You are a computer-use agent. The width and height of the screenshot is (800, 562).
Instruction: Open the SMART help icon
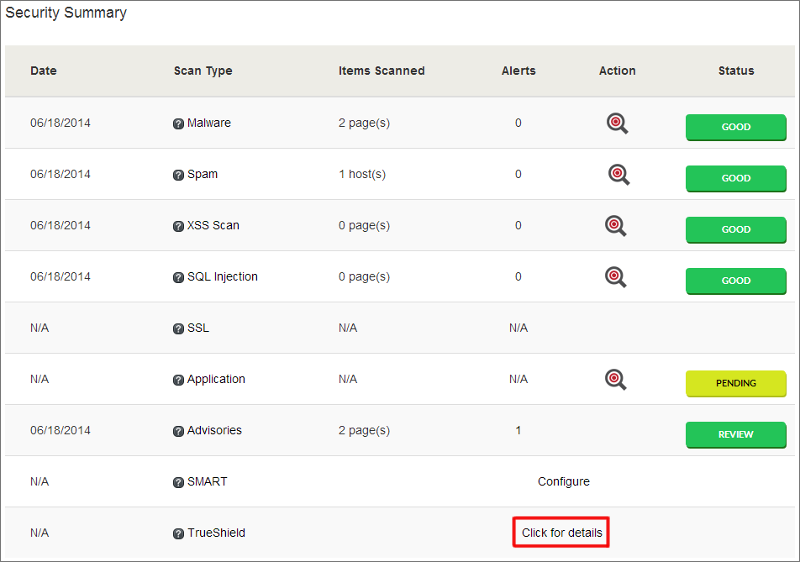(x=178, y=482)
